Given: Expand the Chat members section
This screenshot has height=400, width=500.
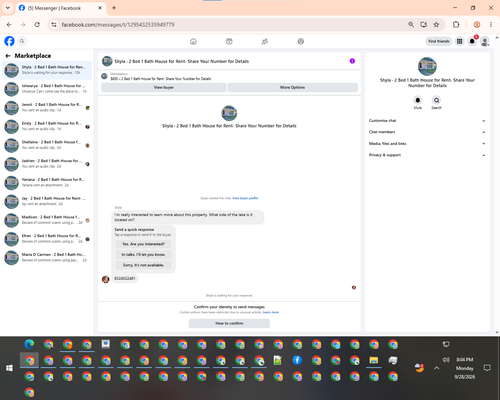Looking at the screenshot, I should click(x=427, y=132).
